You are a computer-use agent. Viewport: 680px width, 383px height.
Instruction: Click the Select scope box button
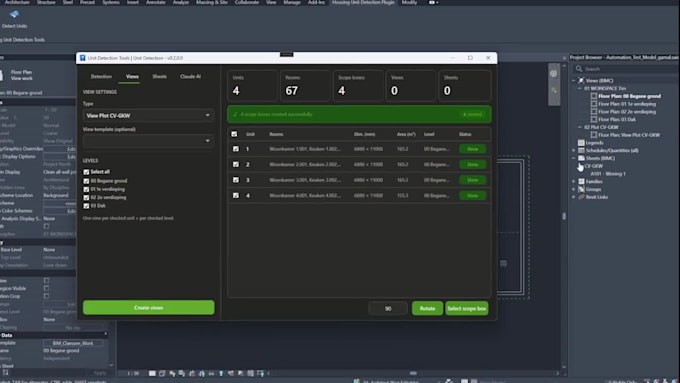click(x=467, y=308)
